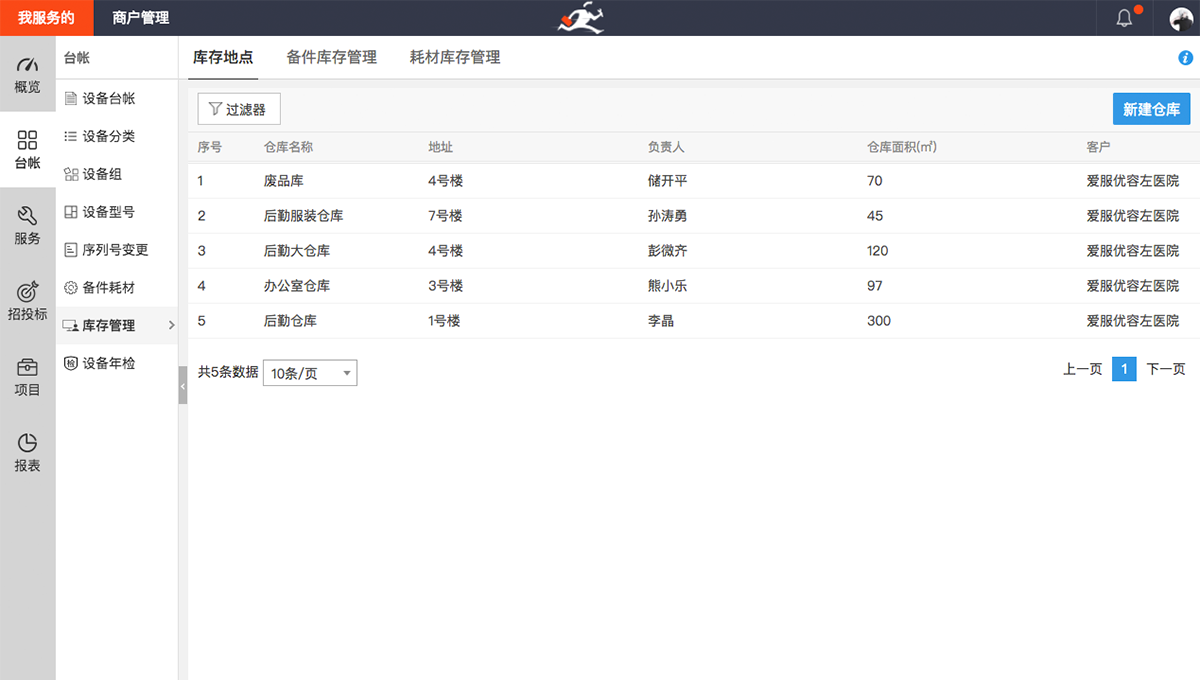Click the blue info icon
Image resolution: width=1200 pixels, height=680 pixels.
1186,58
